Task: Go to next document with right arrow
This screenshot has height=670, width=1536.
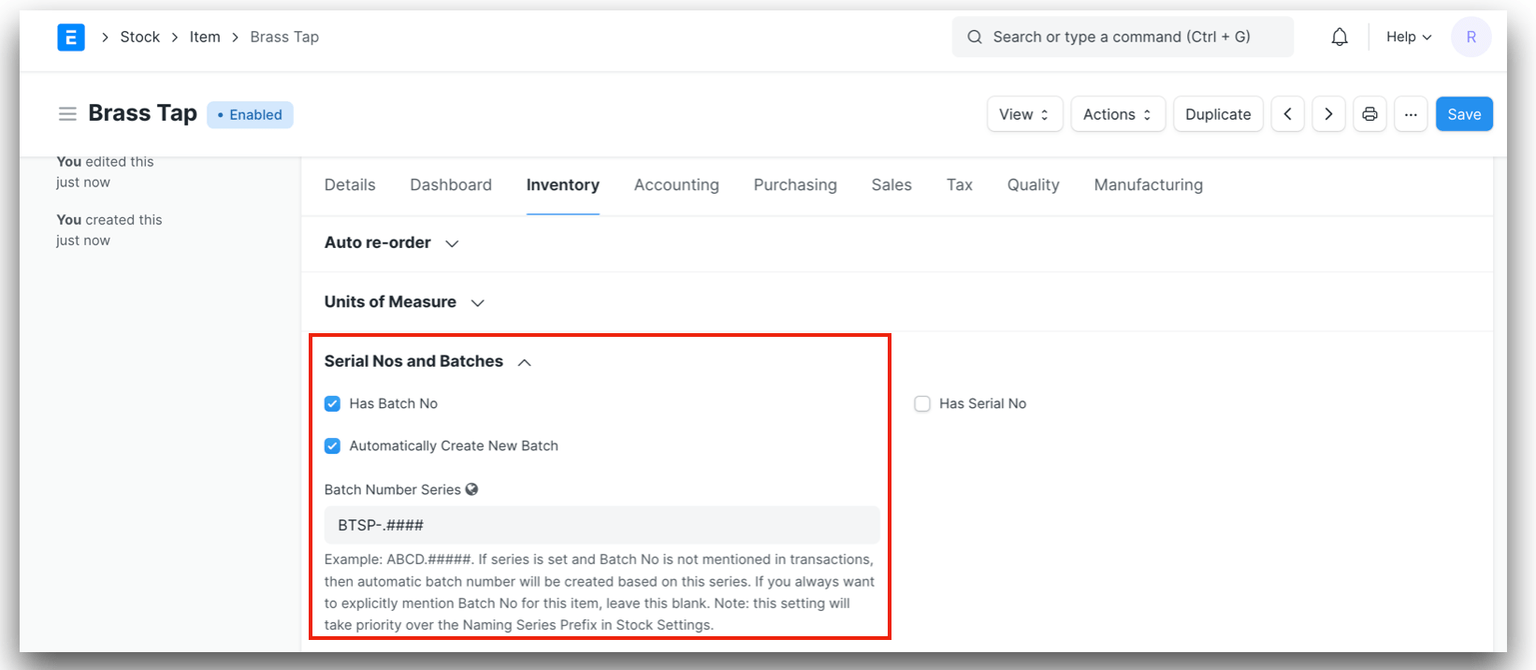Action: tap(1328, 114)
